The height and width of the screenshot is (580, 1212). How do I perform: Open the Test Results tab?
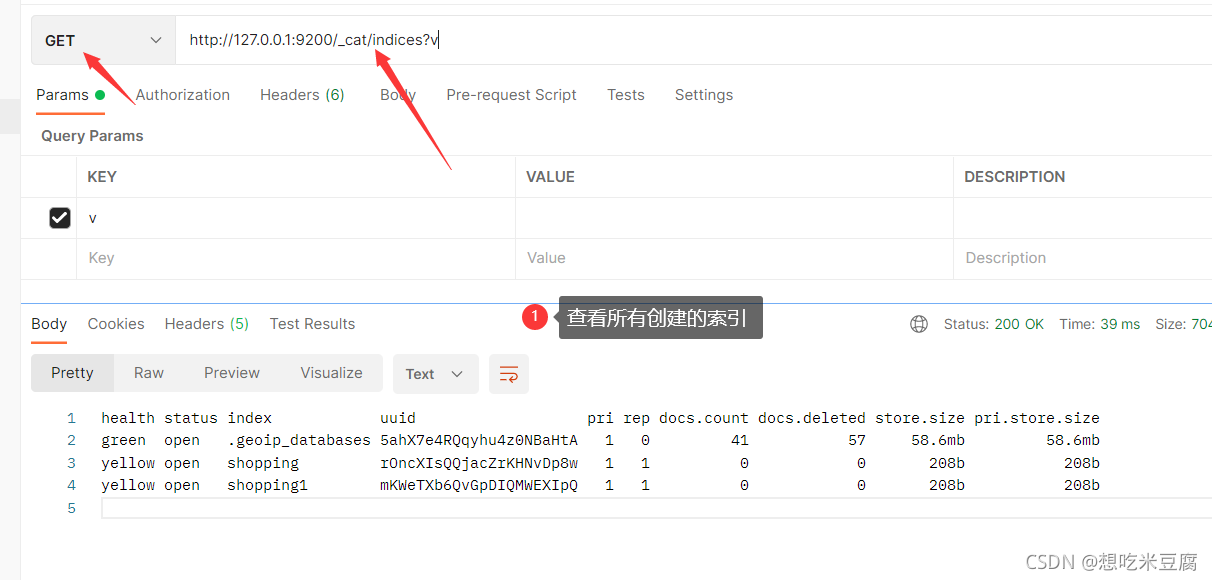coord(312,324)
